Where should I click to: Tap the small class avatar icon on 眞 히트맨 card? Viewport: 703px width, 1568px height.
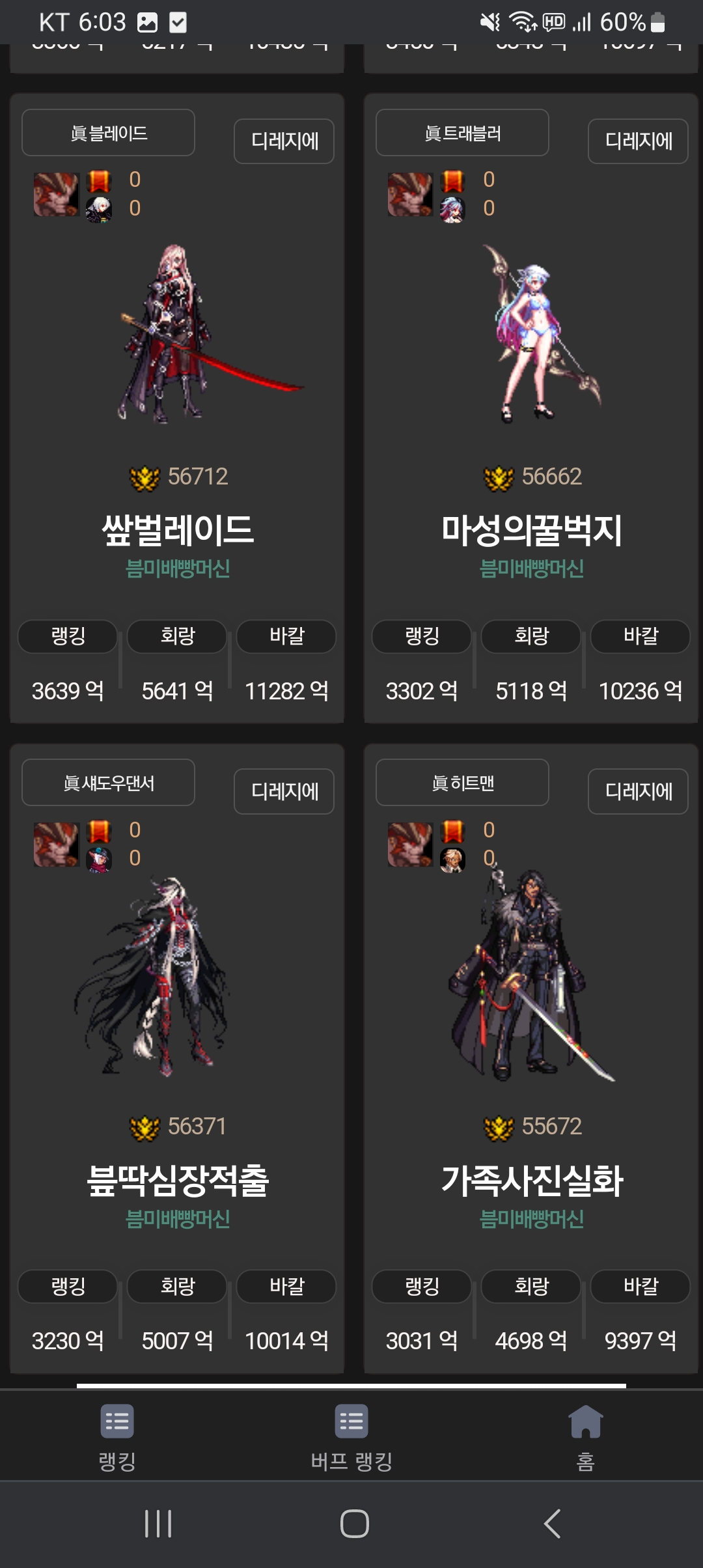click(x=452, y=860)
